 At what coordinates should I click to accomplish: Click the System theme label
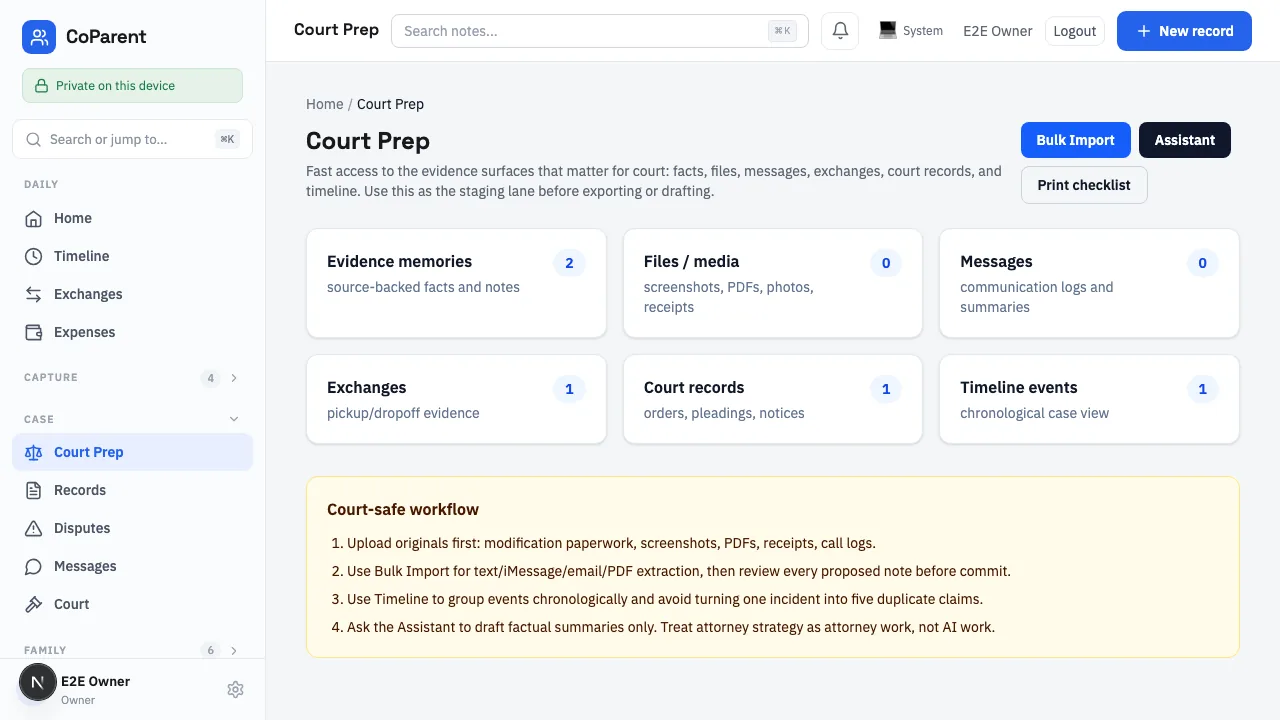click(922, 31)
